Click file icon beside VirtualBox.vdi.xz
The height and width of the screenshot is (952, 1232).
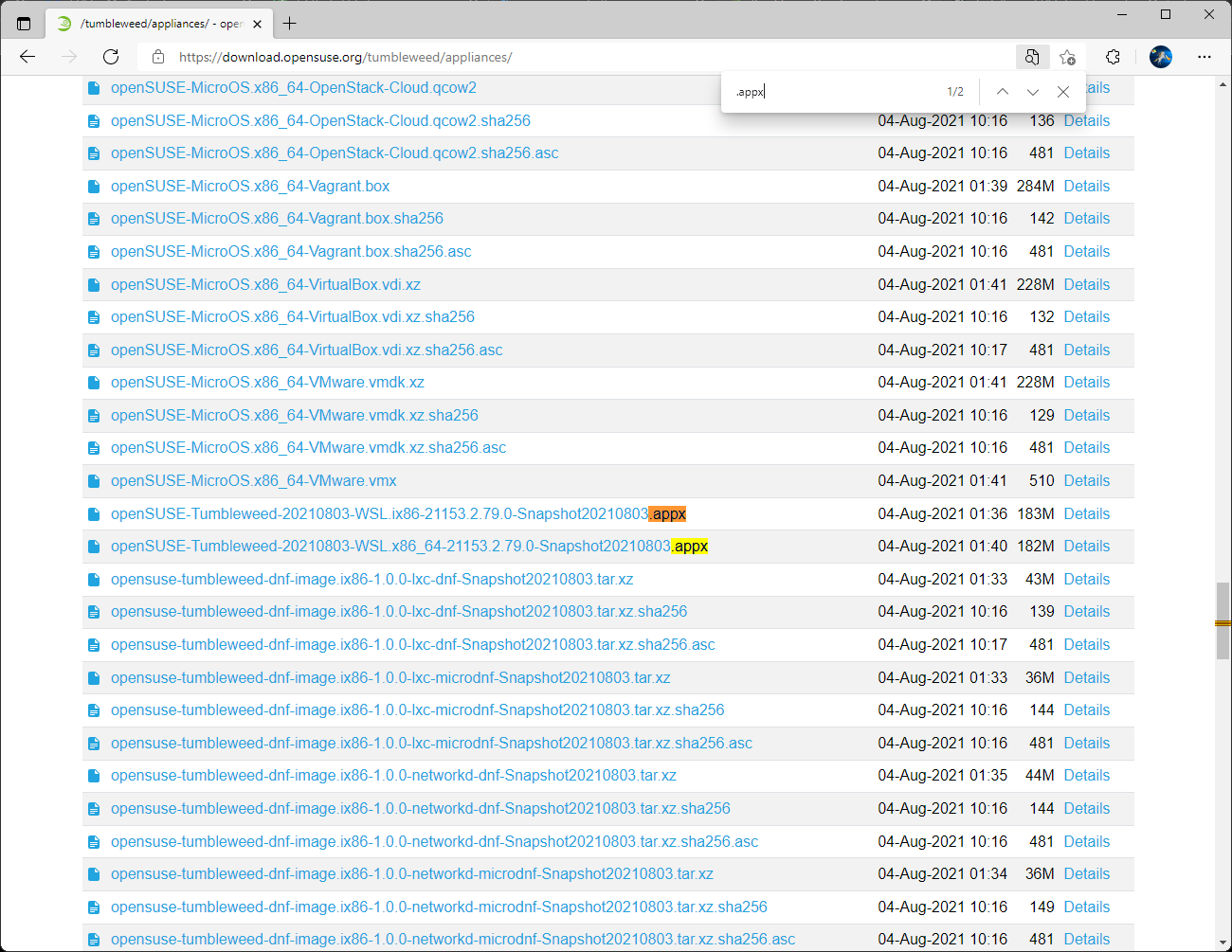(x=94, y=285)
